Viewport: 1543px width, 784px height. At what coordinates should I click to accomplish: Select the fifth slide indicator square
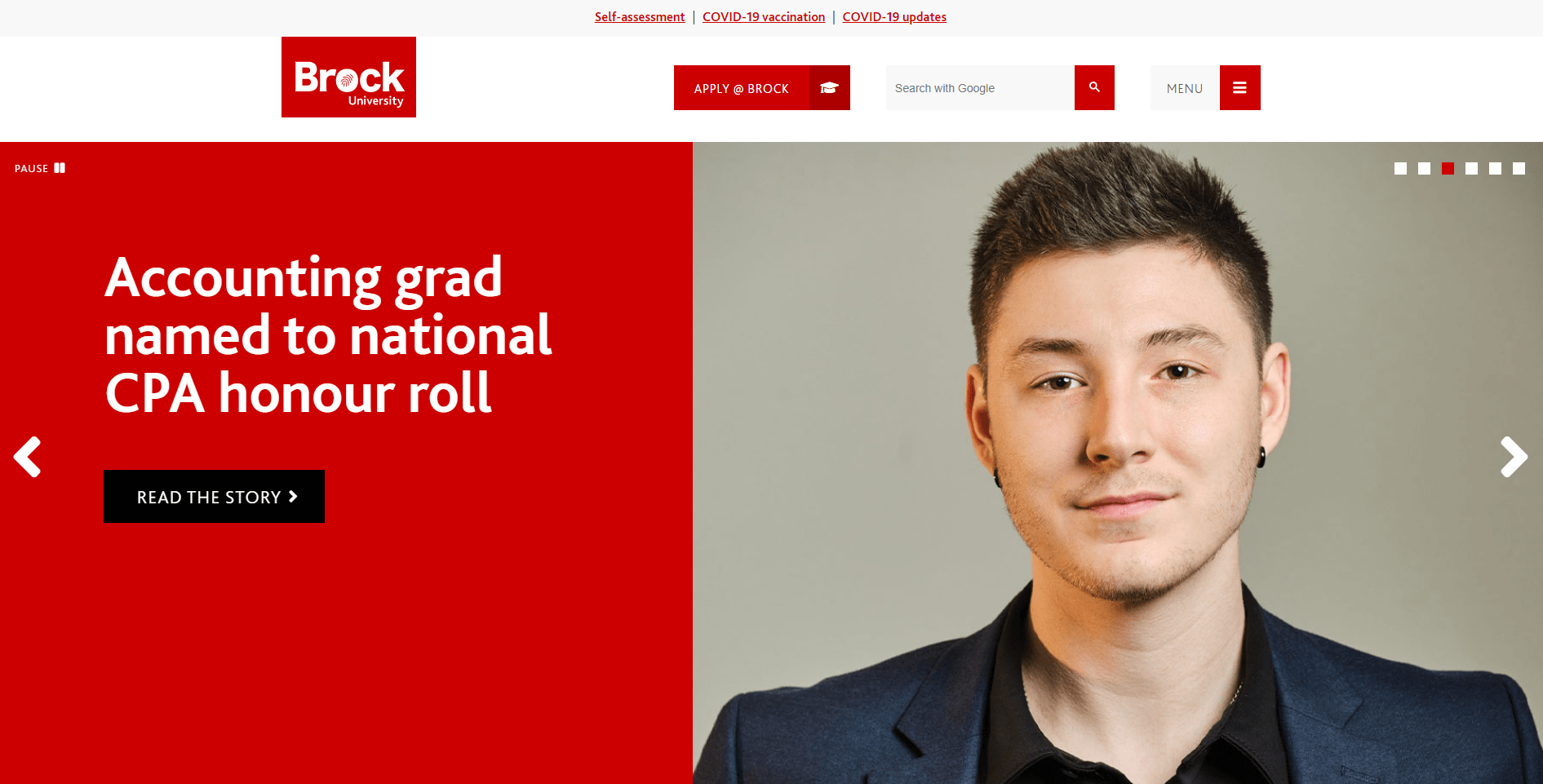(1495, 168)
